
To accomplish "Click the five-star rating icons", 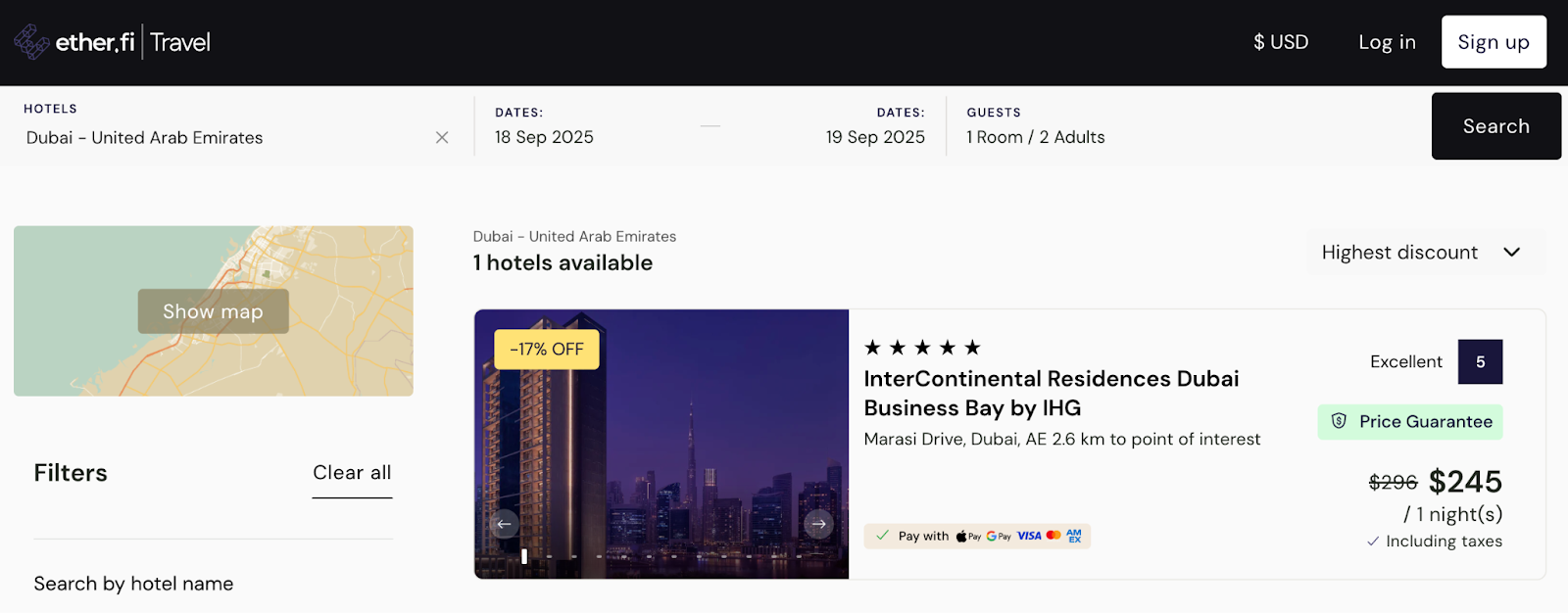I will (922, 348).
